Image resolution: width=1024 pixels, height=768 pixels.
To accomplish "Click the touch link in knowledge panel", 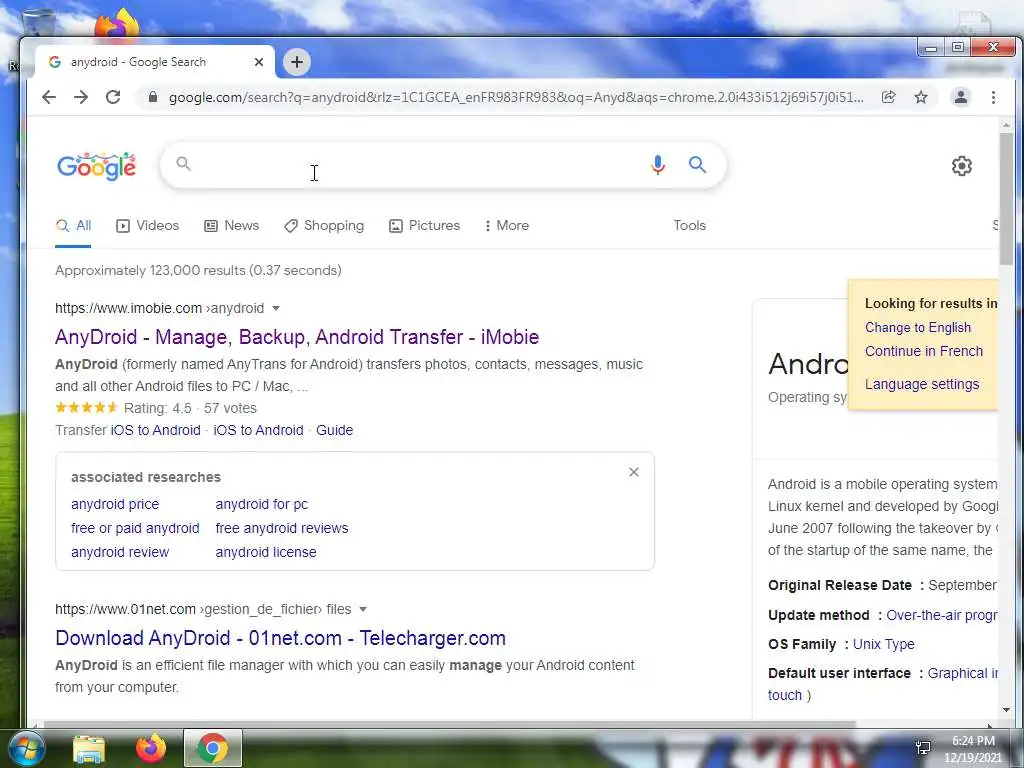I will 785,696.
